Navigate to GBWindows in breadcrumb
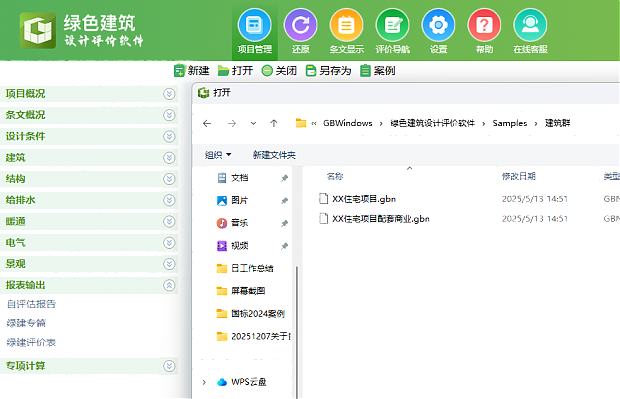This screenshot has width=620, height=399. (348, 123)
